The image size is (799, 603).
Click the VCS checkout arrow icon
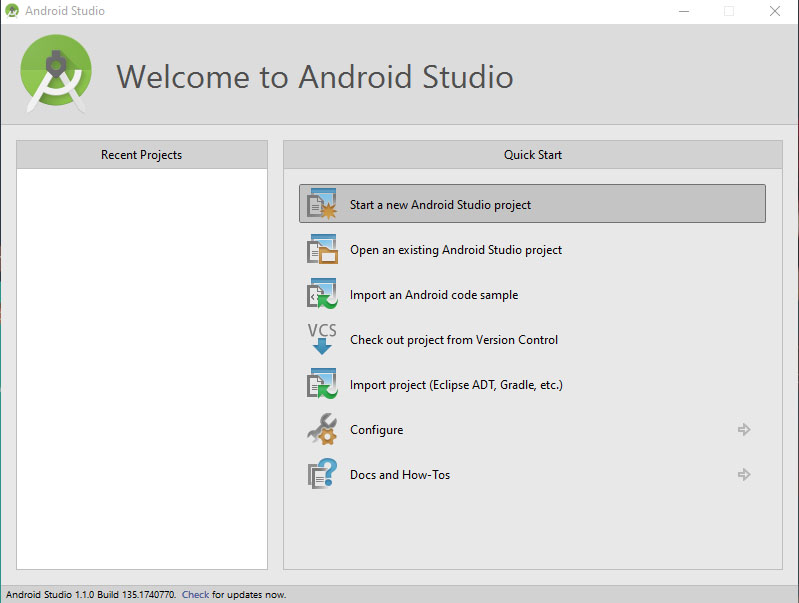click(322, 339)
